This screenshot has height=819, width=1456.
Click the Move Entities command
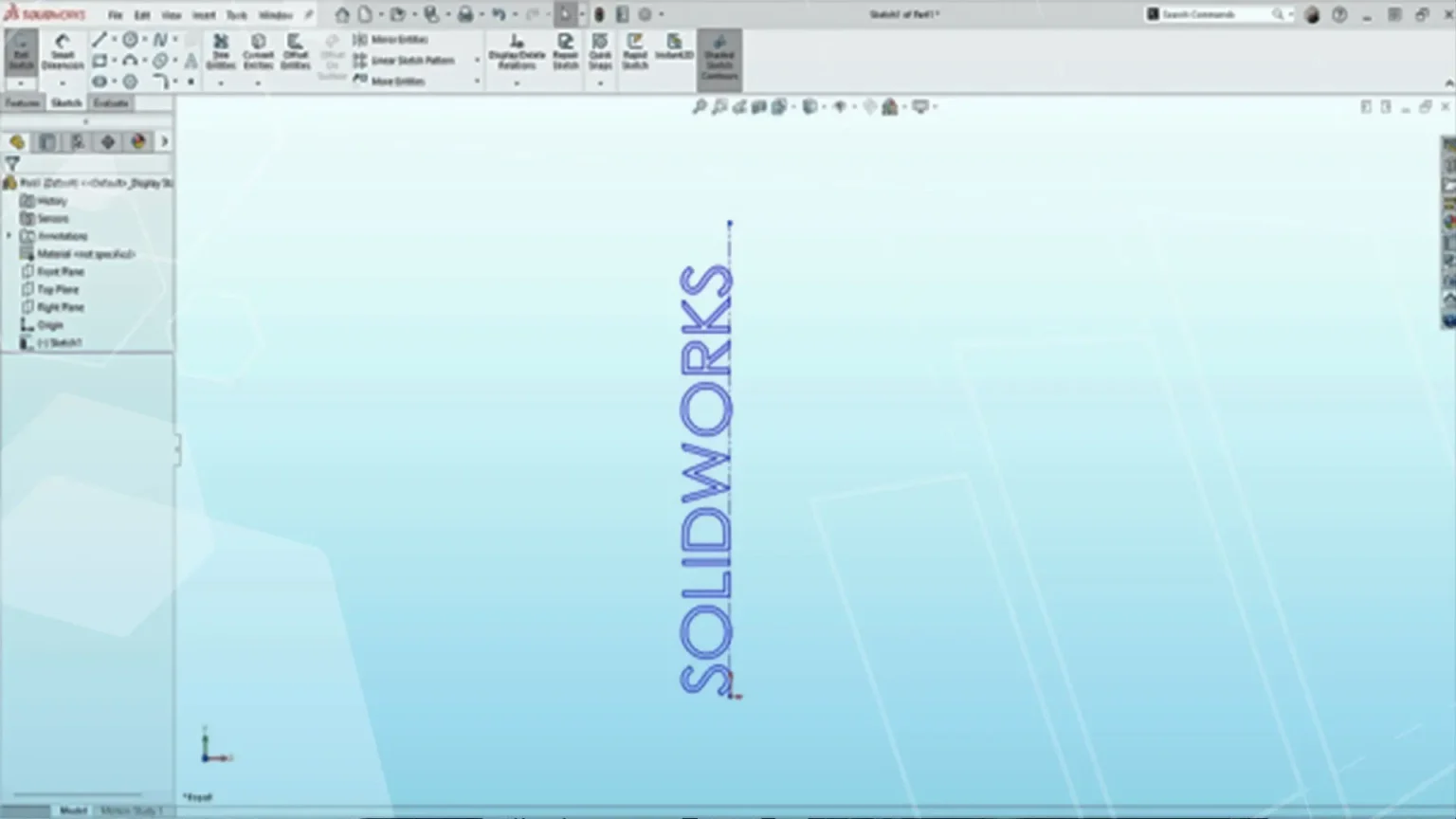click(389, 82)
